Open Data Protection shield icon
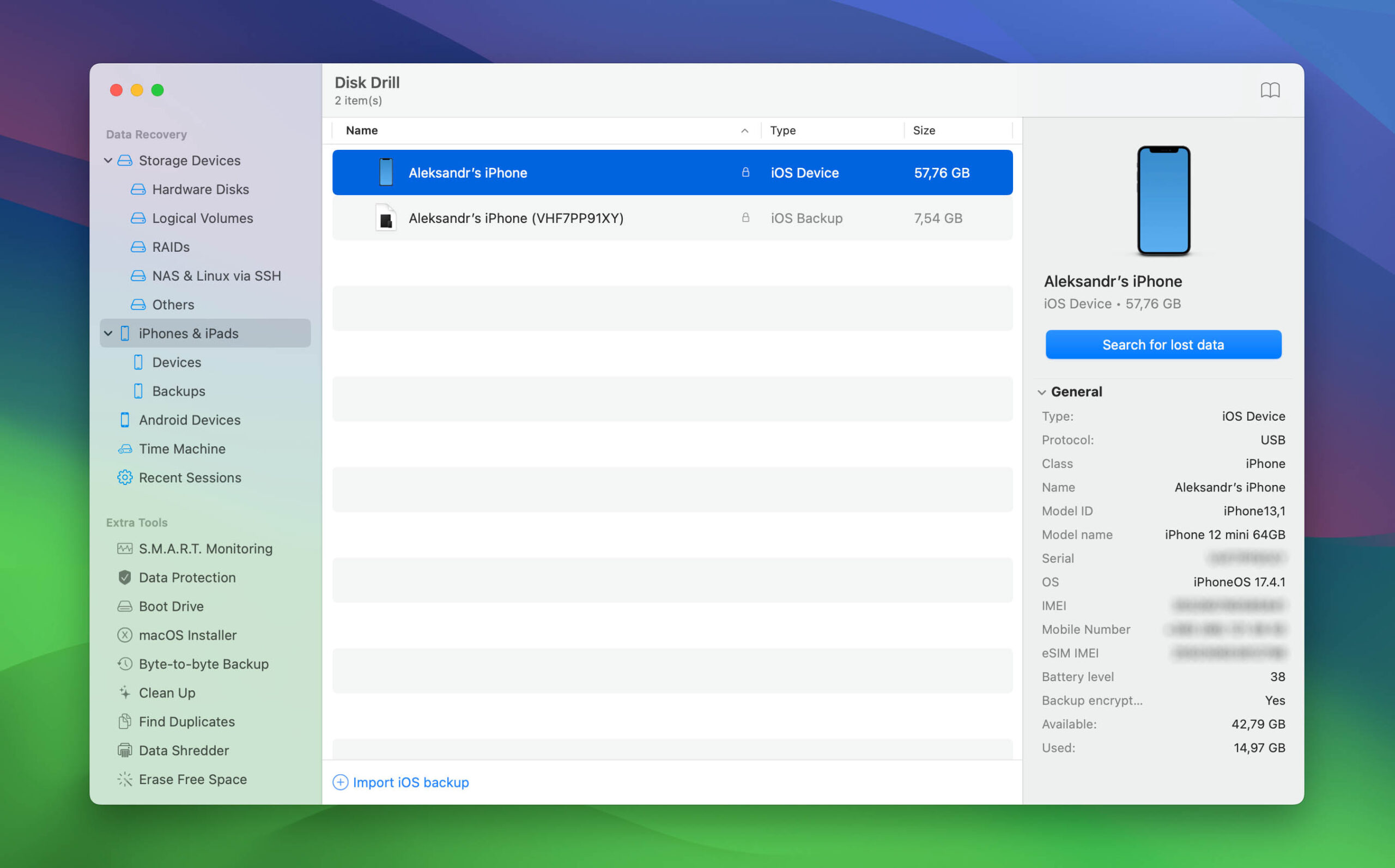This screenshot has width=1395, height=868. pos(125,578)
